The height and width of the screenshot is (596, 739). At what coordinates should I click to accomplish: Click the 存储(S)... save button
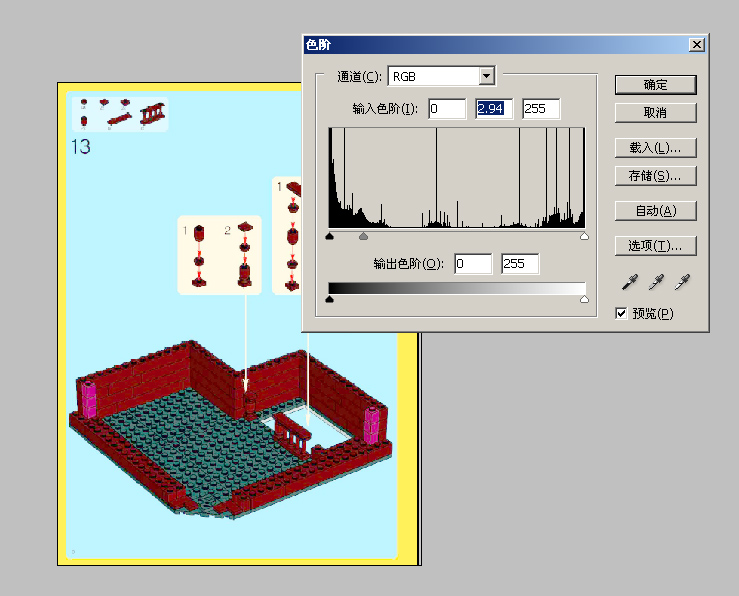point(656,176)
